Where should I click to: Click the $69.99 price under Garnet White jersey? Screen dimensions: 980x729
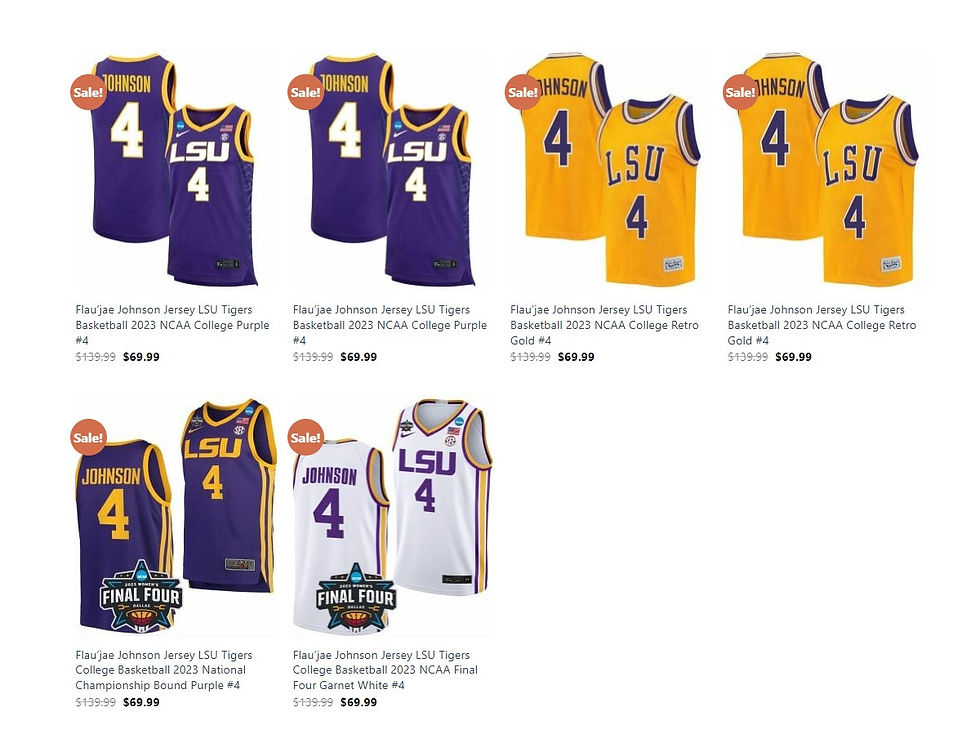click(359, 702)
